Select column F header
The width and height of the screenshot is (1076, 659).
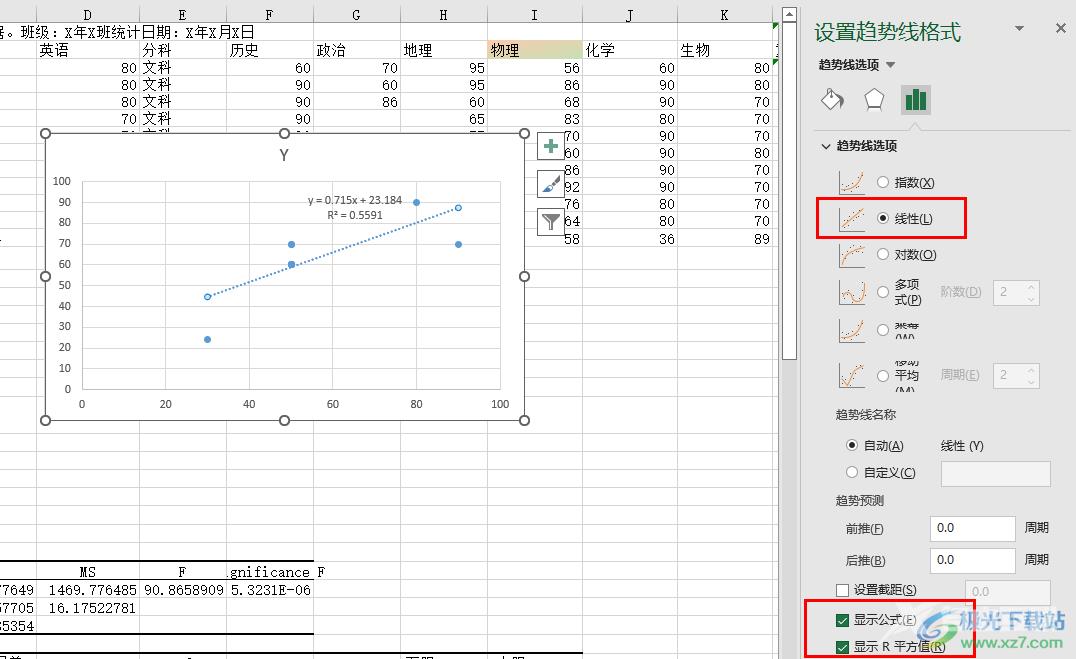pos(270,14)
